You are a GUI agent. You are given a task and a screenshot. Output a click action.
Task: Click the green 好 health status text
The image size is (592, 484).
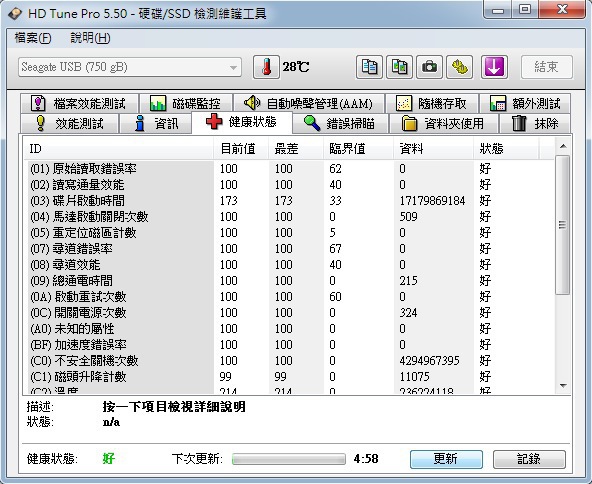tap(109, 459)
